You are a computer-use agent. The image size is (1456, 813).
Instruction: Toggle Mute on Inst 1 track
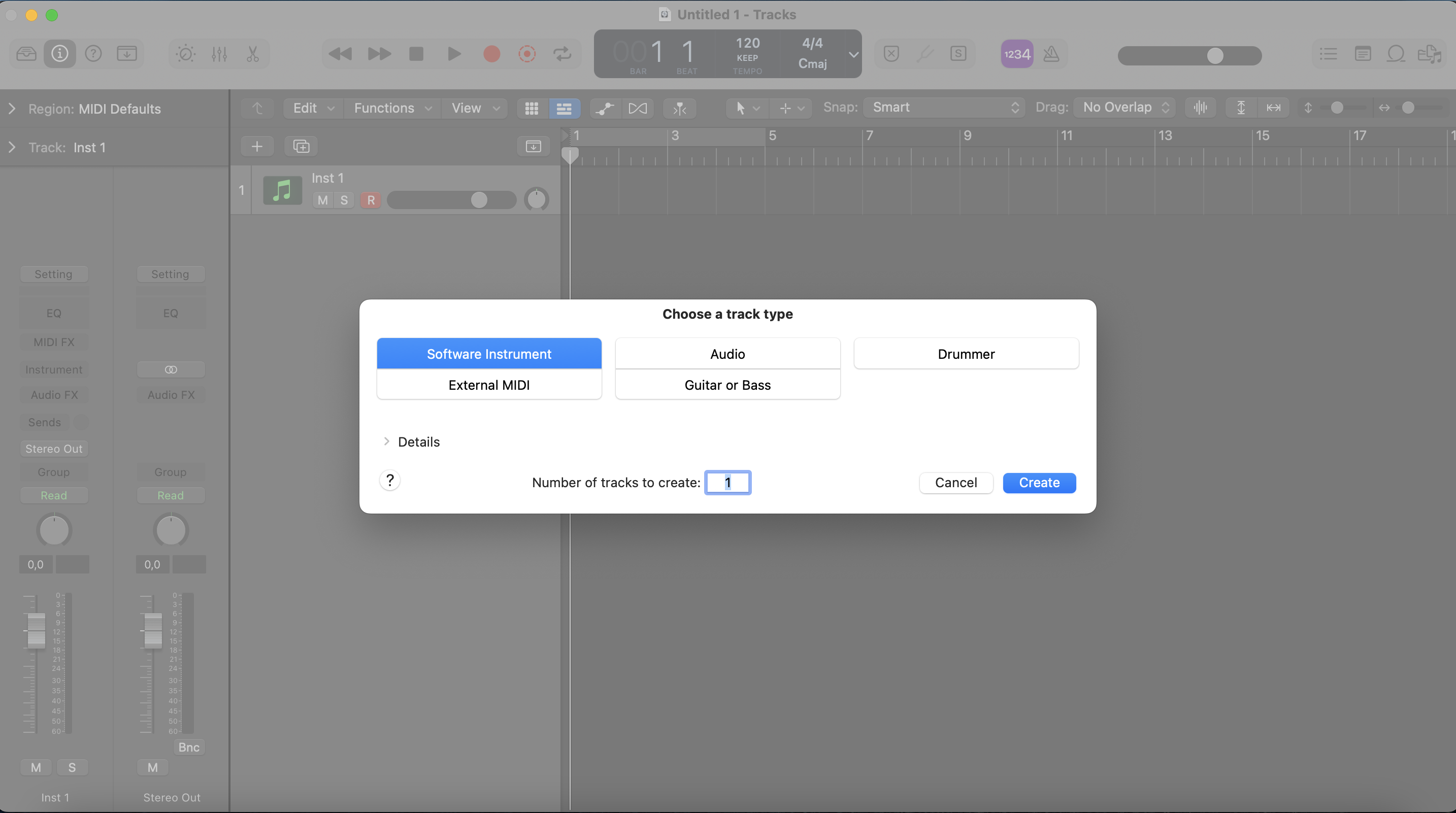point(322,200)
